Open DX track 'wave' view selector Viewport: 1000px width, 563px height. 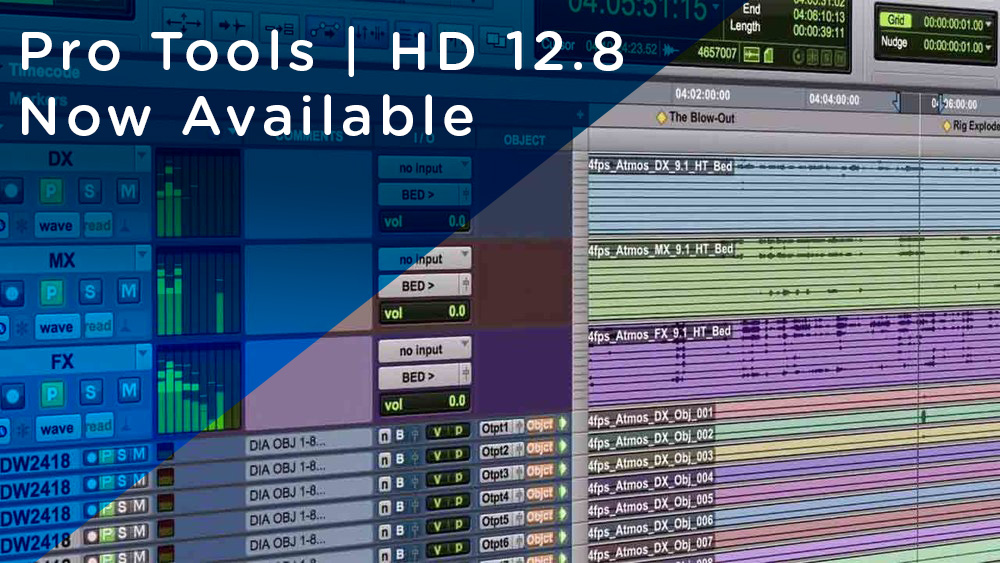coord(56,226)
